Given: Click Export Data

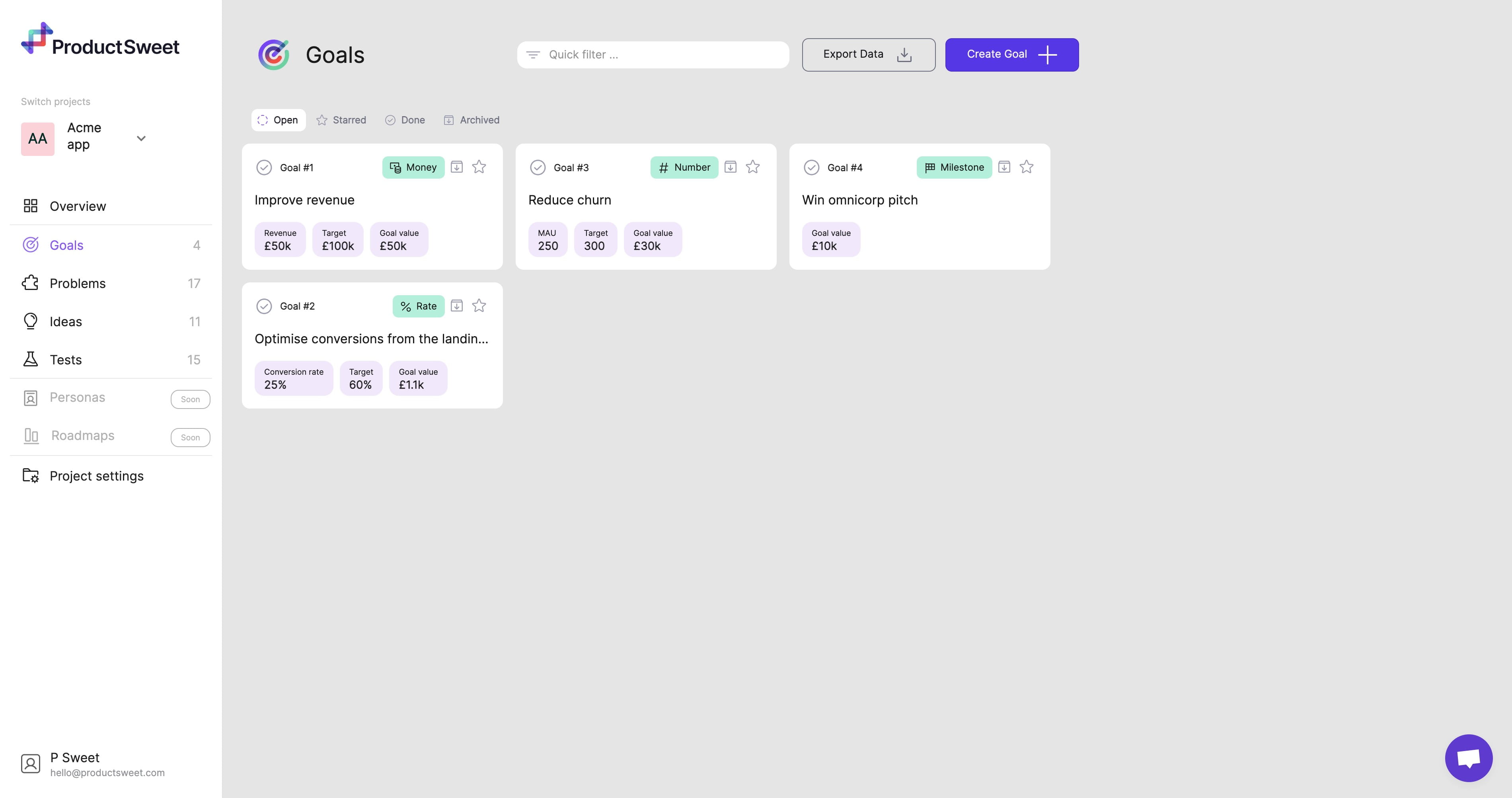Looking at the screenshot, I should pyautogui.click(x=868, y=54).
